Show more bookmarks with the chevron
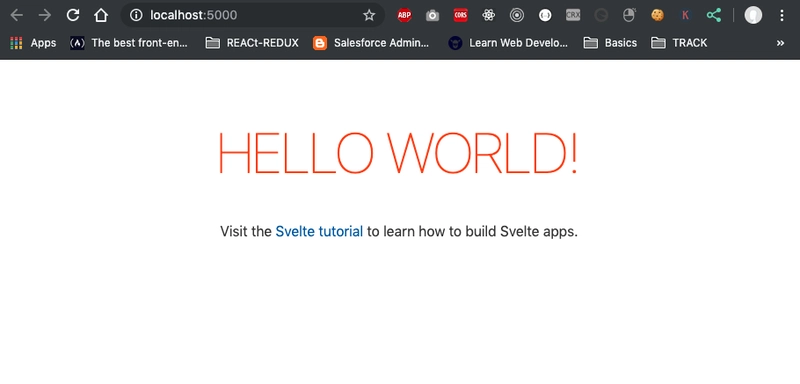Screen dimensions: 800x384 [780, 43]
